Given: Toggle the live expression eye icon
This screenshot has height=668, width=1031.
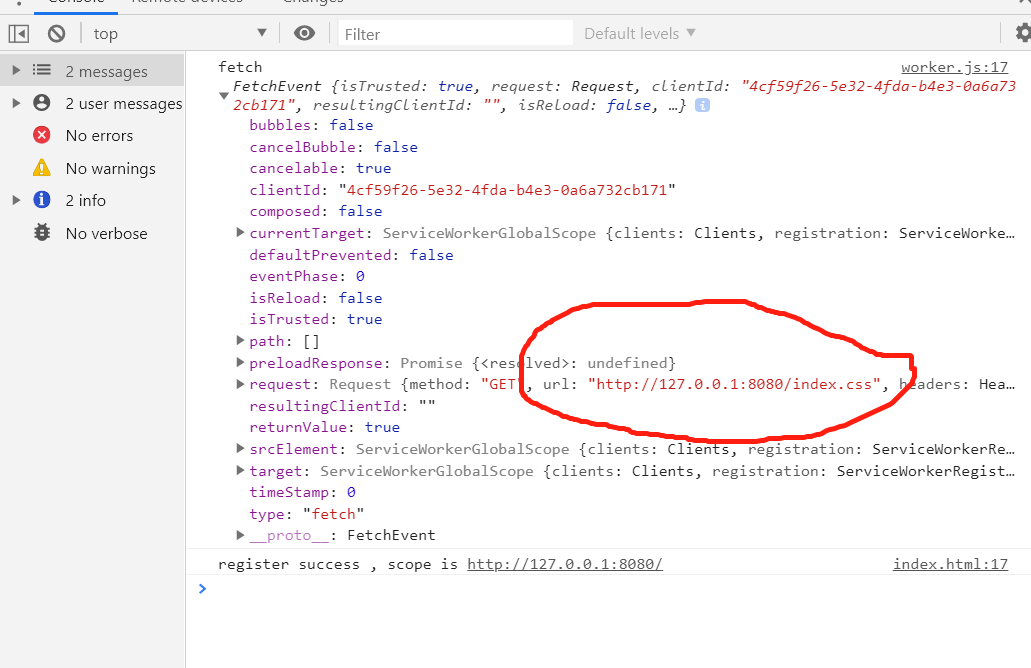Looking at the screenshot, I should coord(304,33).
